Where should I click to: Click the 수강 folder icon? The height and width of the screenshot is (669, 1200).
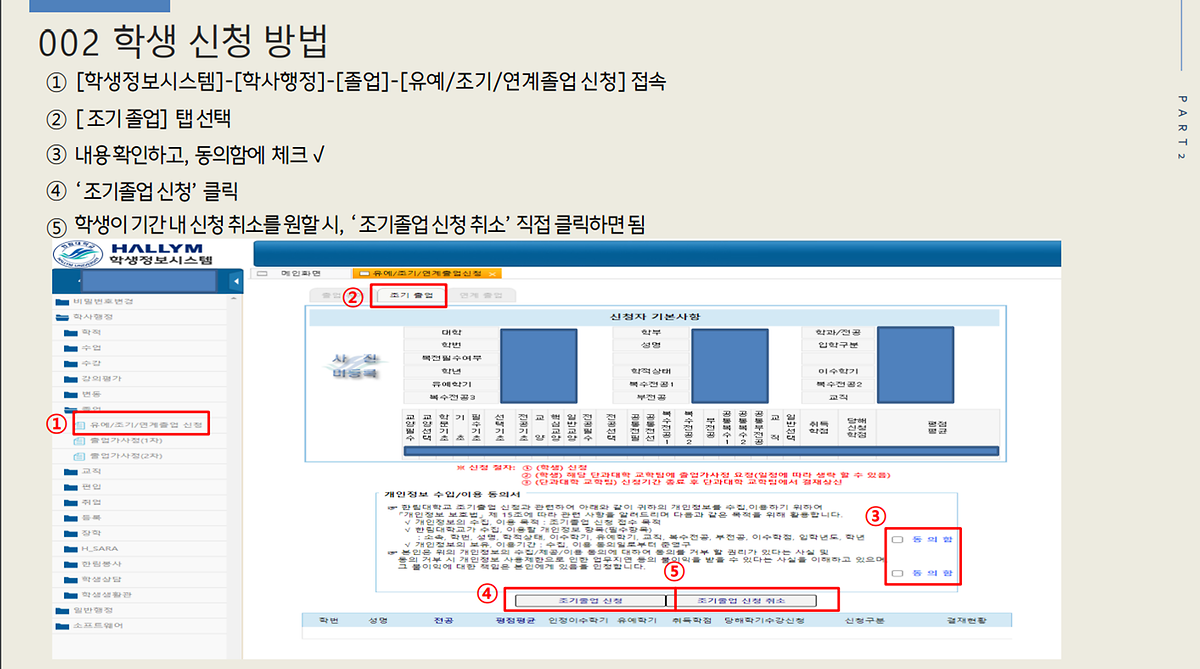click(70, 363)
